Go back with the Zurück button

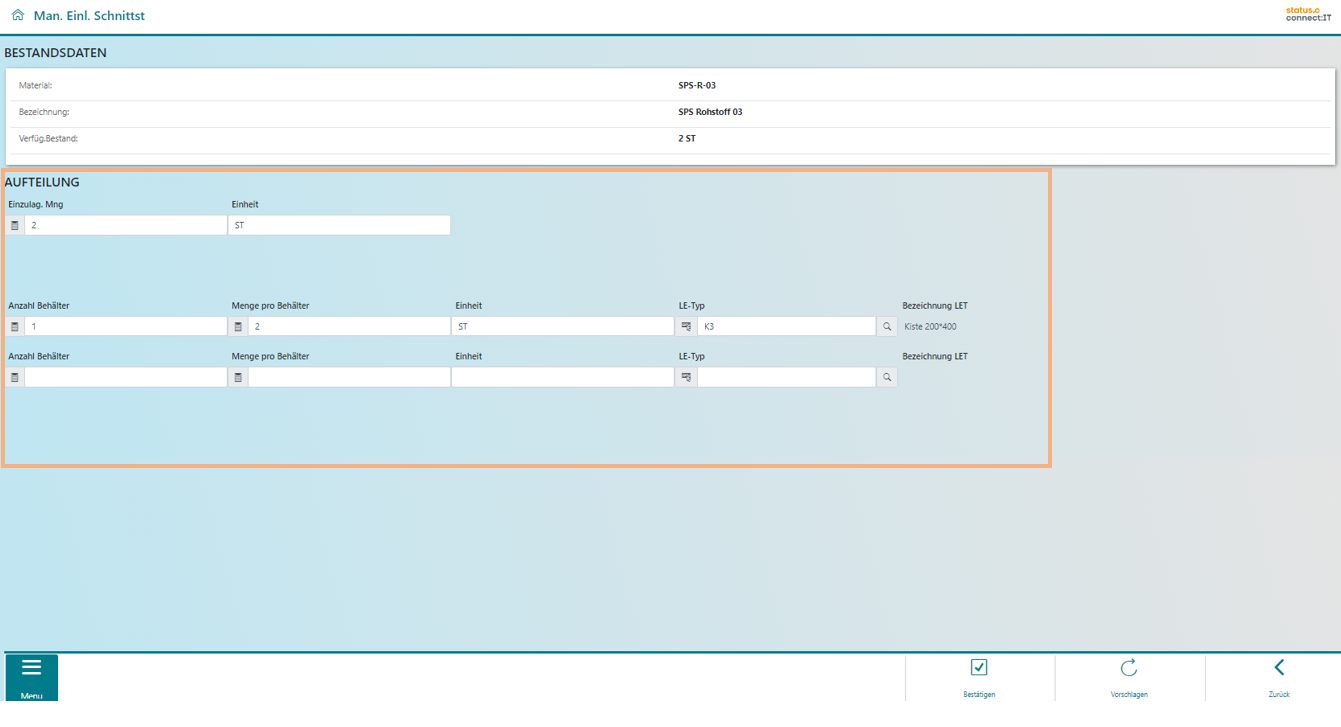(x=1279, y=677)
